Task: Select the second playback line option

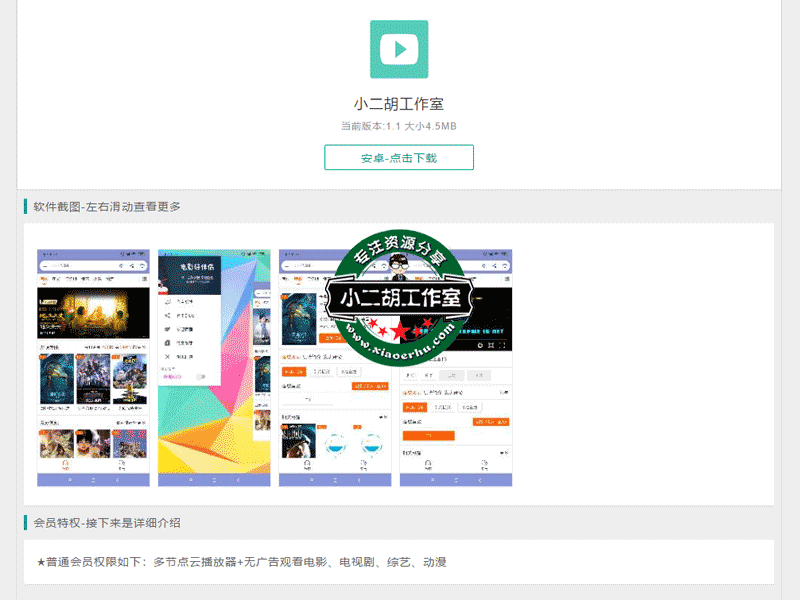Action: pos(320,372)
